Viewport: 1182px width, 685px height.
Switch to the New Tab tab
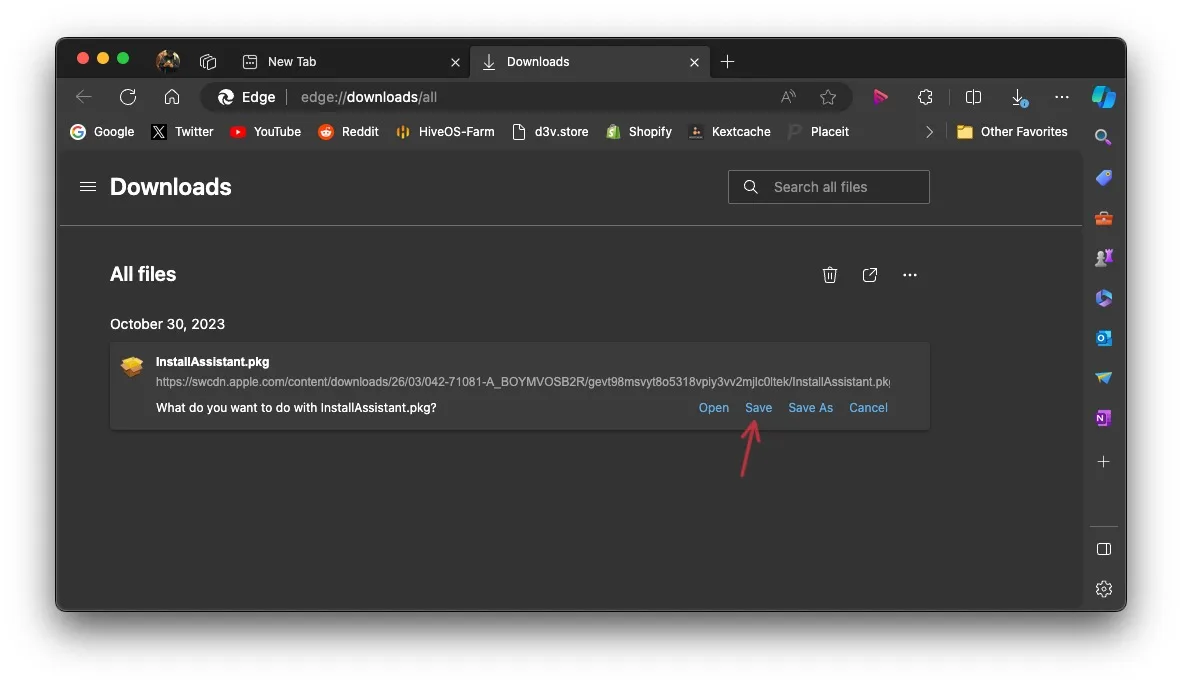coord(351,62)
